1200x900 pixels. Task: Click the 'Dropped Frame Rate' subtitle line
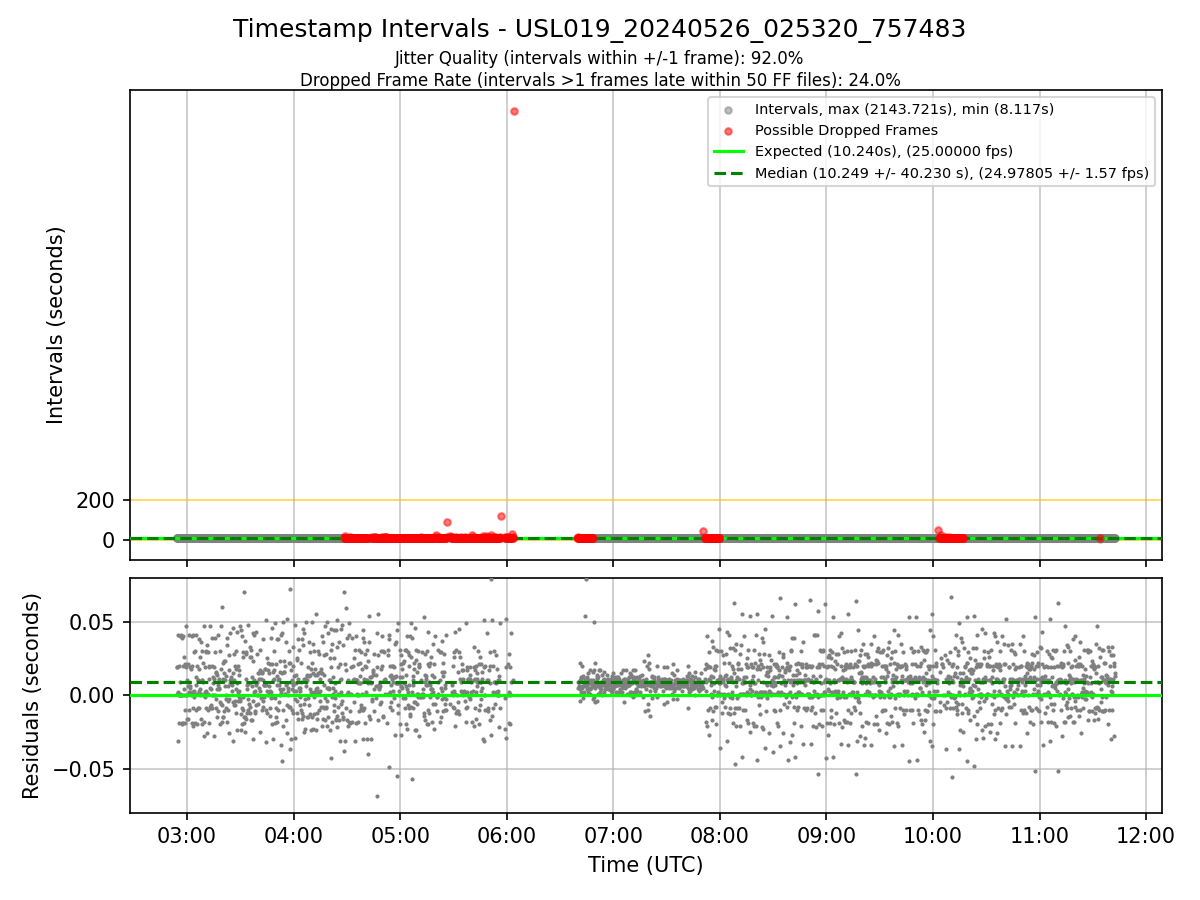coord(600,80)
